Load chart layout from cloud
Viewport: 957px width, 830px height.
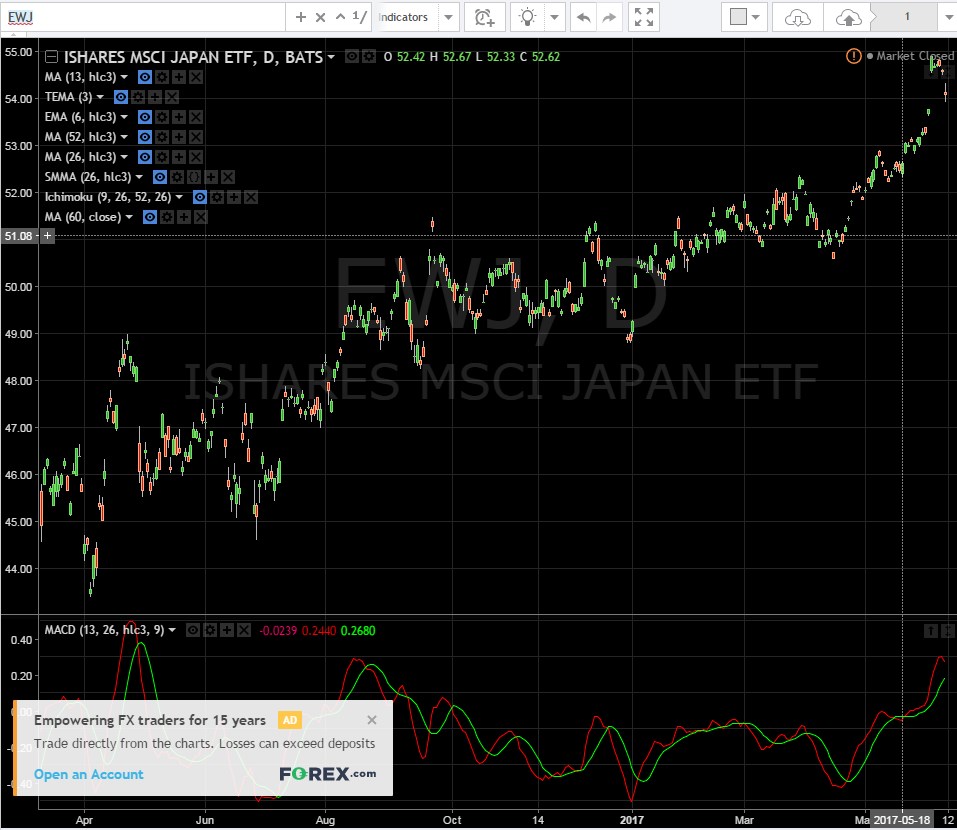[797, 17]
